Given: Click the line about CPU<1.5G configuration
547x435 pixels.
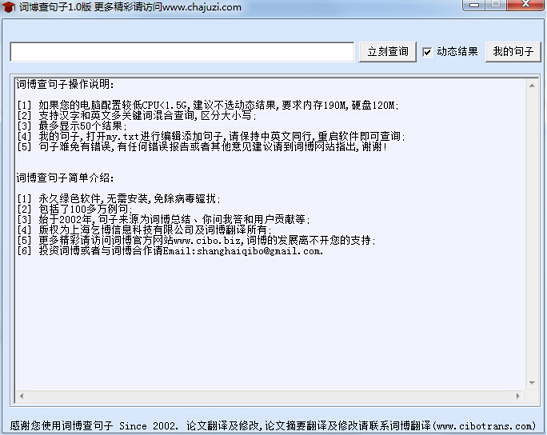Looking at the screenshot, I should coord(208,105).
